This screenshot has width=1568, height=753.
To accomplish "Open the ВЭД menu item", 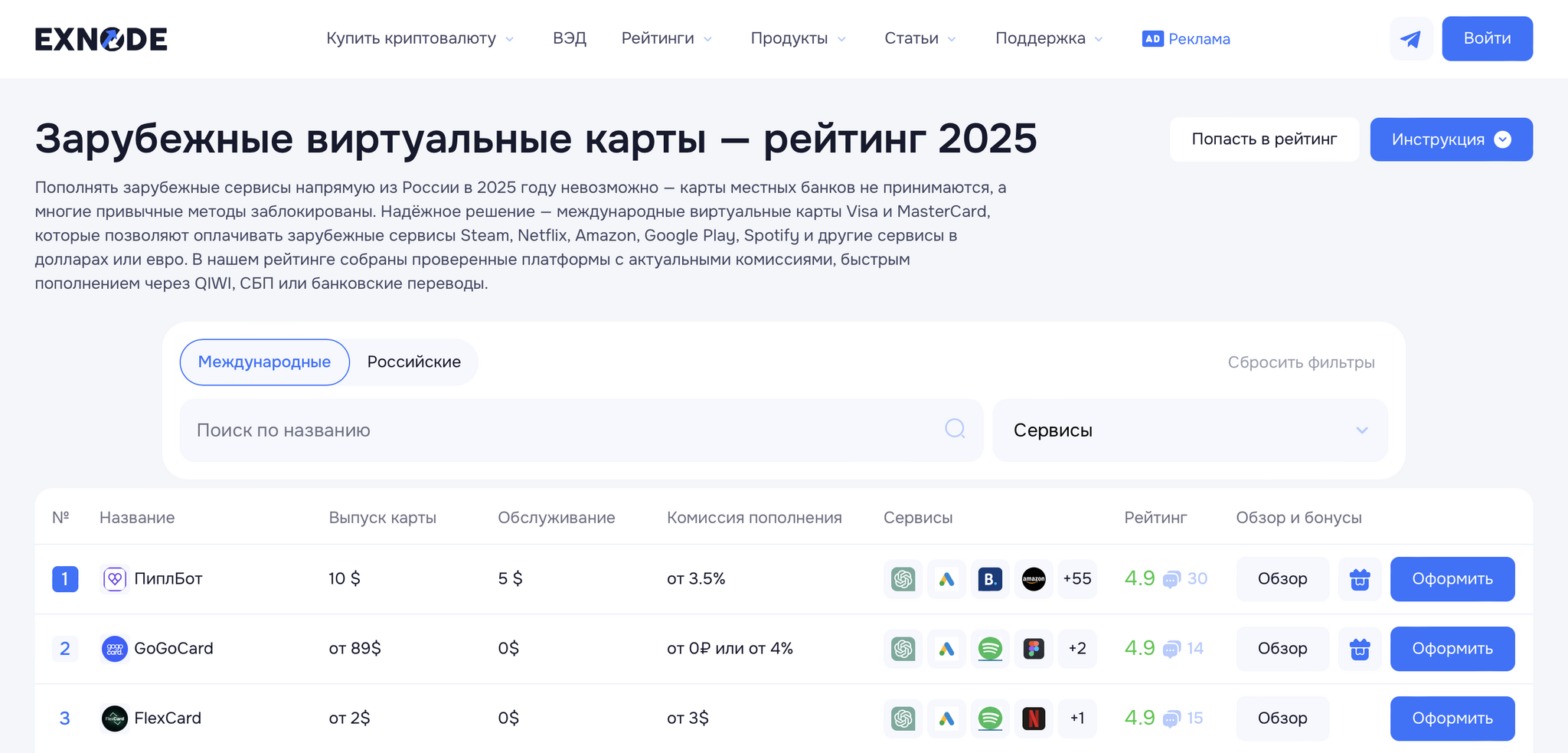I will [x=570, y=39].
